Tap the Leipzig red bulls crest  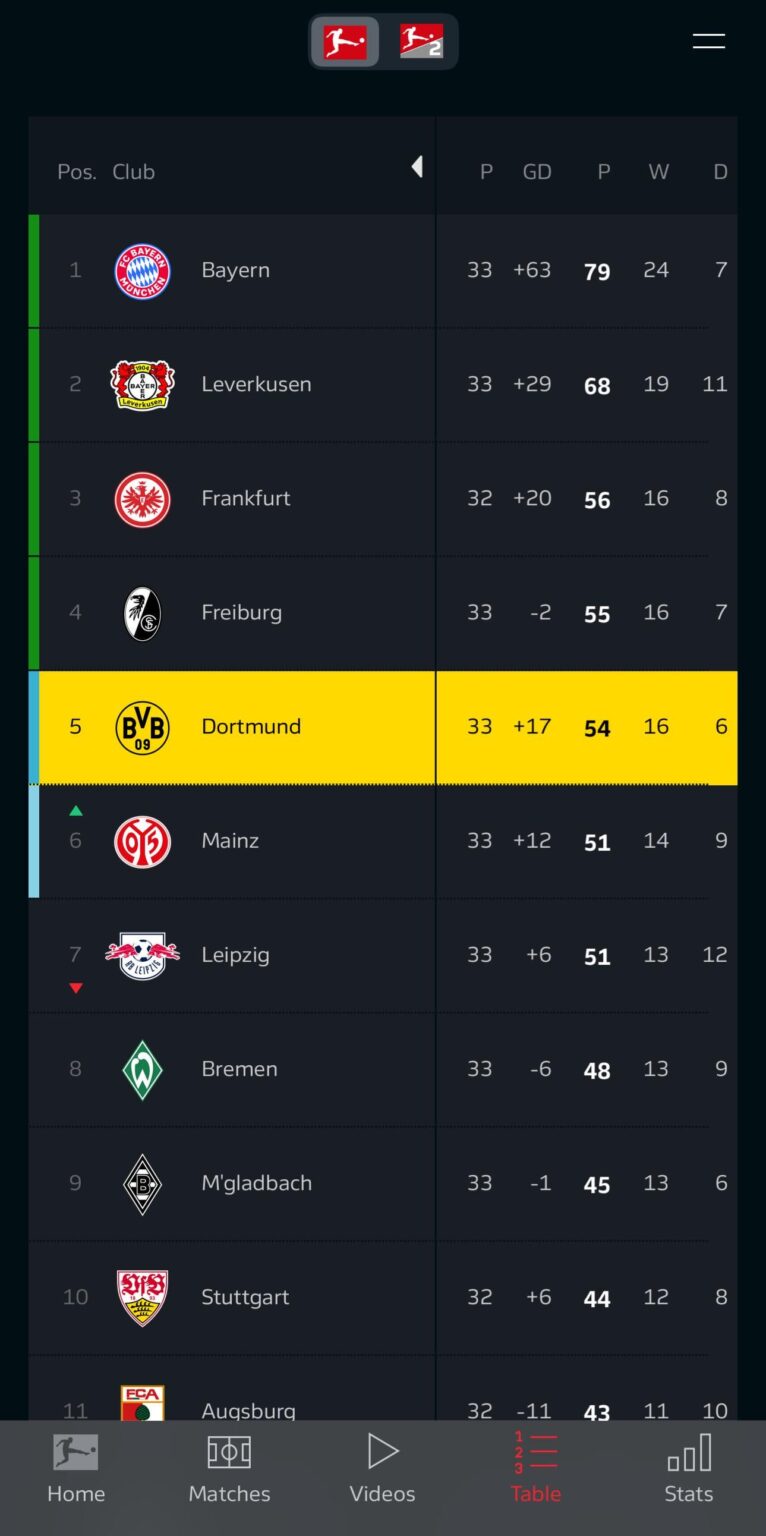(x=142, y=955)
